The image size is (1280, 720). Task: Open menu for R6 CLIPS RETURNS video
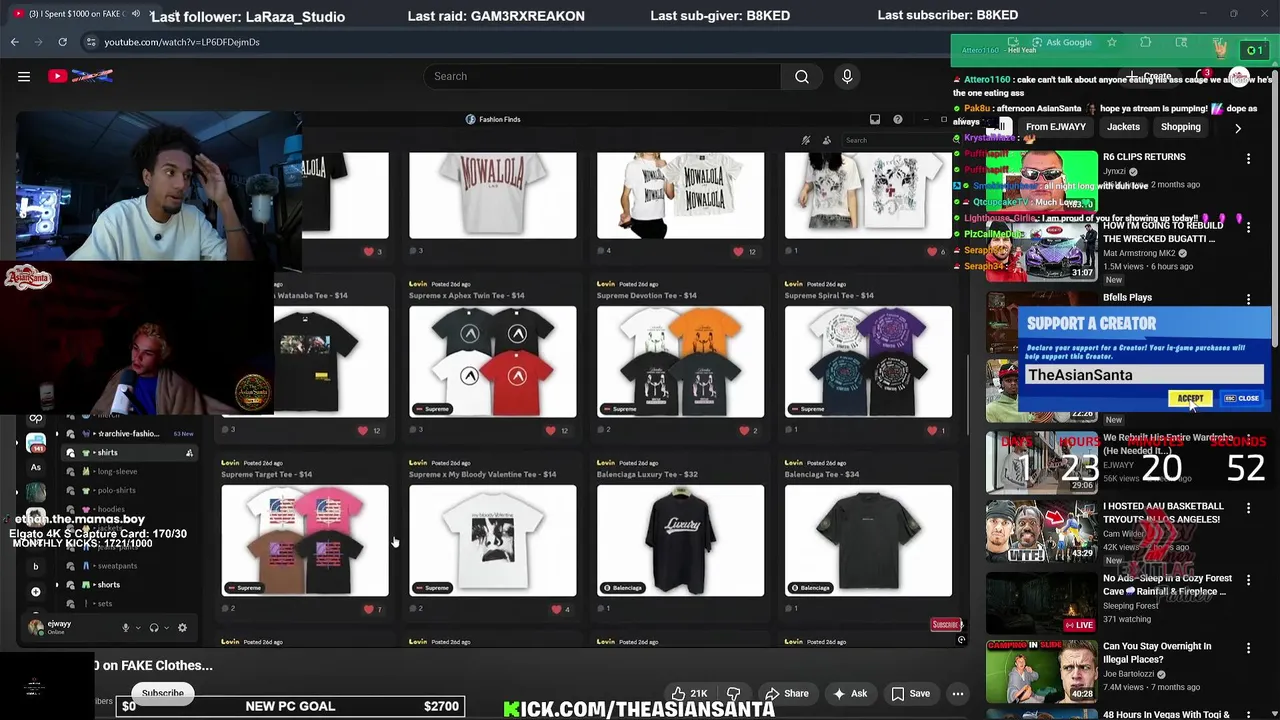click(x=1248, y=158)
